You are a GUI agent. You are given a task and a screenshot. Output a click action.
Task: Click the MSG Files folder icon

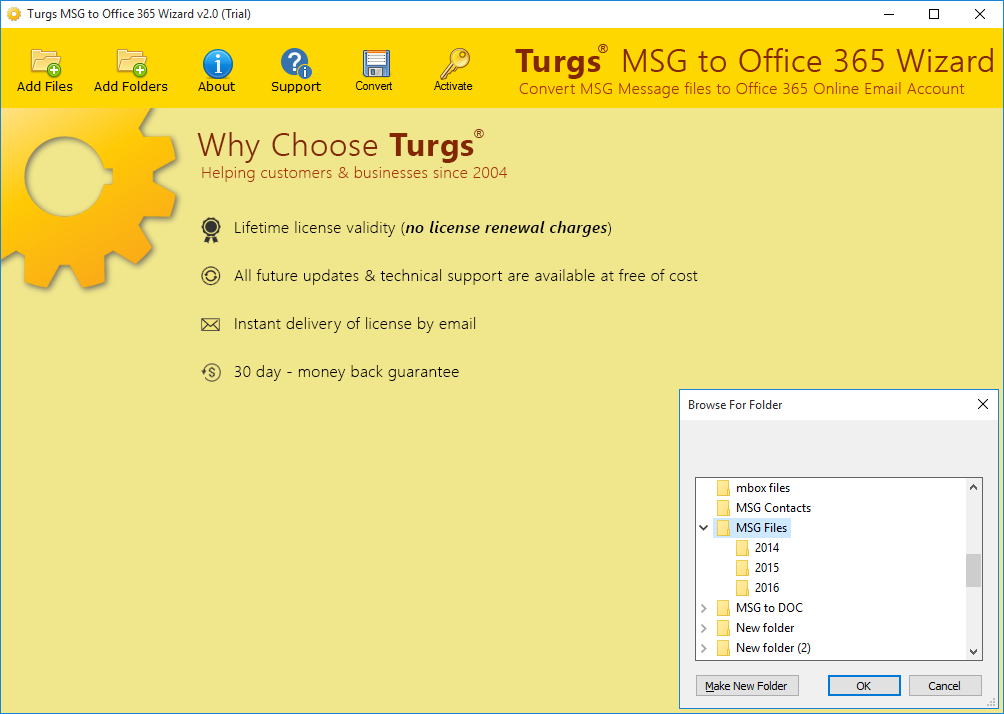click(723, 528)
